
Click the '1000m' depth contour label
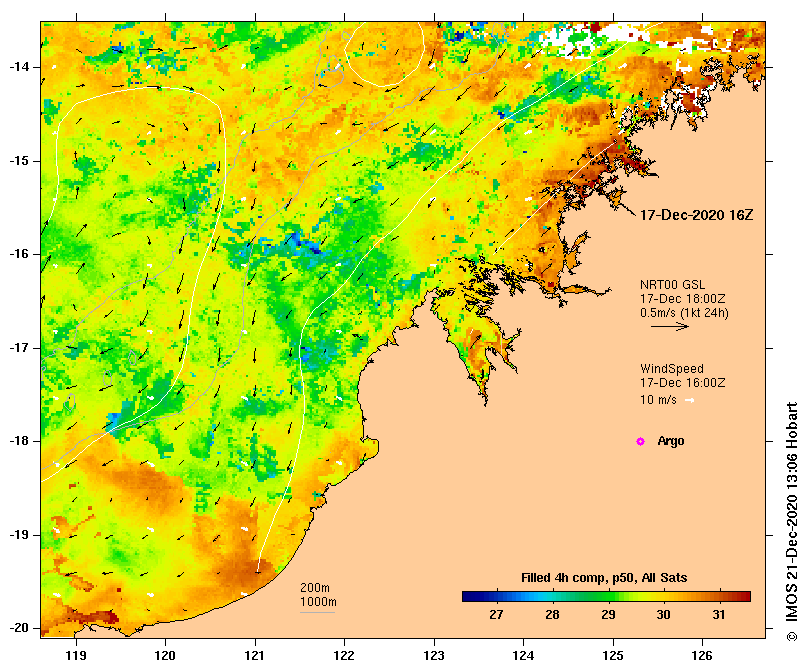coord(318,602)
